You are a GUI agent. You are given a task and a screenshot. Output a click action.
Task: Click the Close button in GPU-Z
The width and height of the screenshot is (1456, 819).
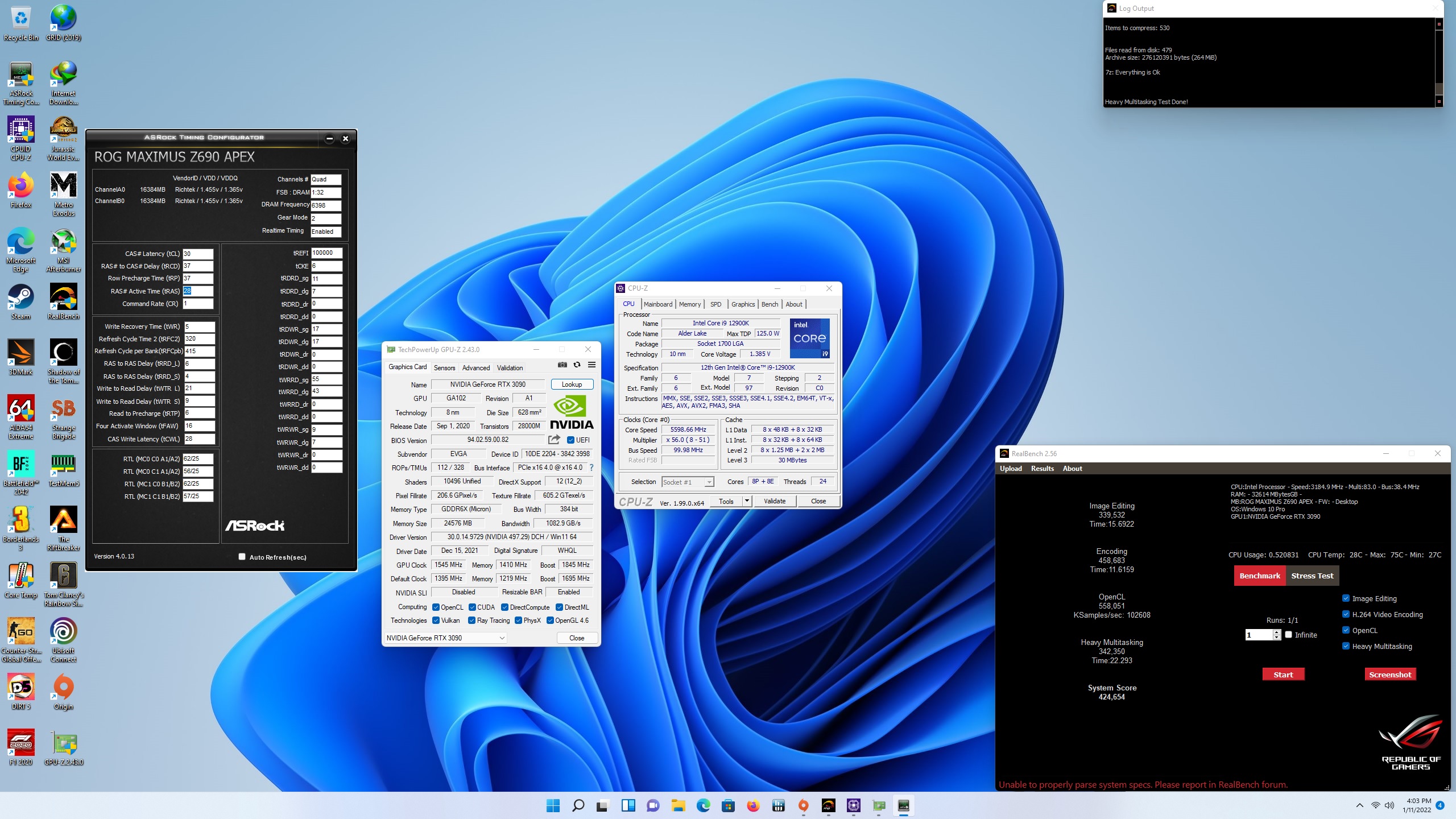tap(577, 638)
